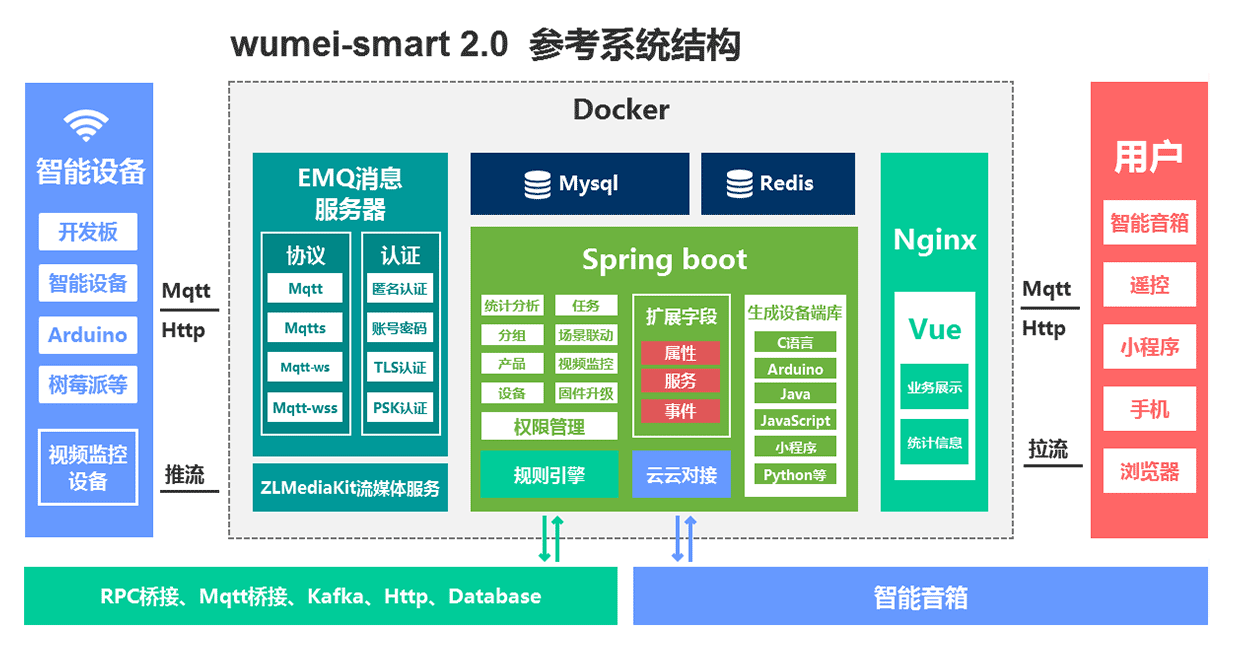1234x650 pixels.
Task: Click the 遥控 box in the 用户 panel
Action: (1149, 285)
